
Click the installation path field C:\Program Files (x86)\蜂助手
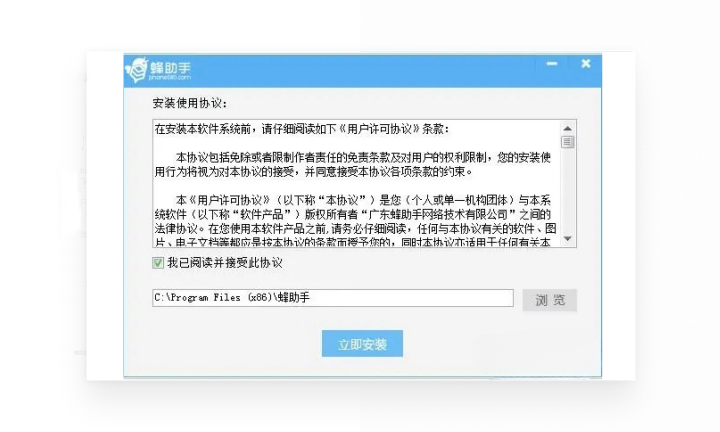333,298
